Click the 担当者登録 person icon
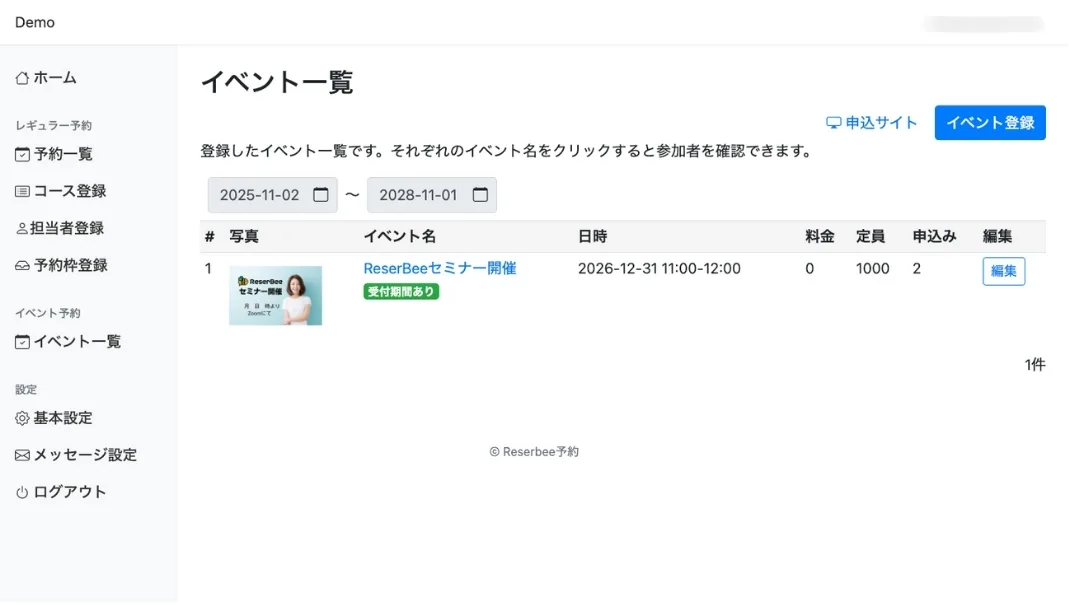This screenshot has height=605, width=1069. tap(22, 229)
